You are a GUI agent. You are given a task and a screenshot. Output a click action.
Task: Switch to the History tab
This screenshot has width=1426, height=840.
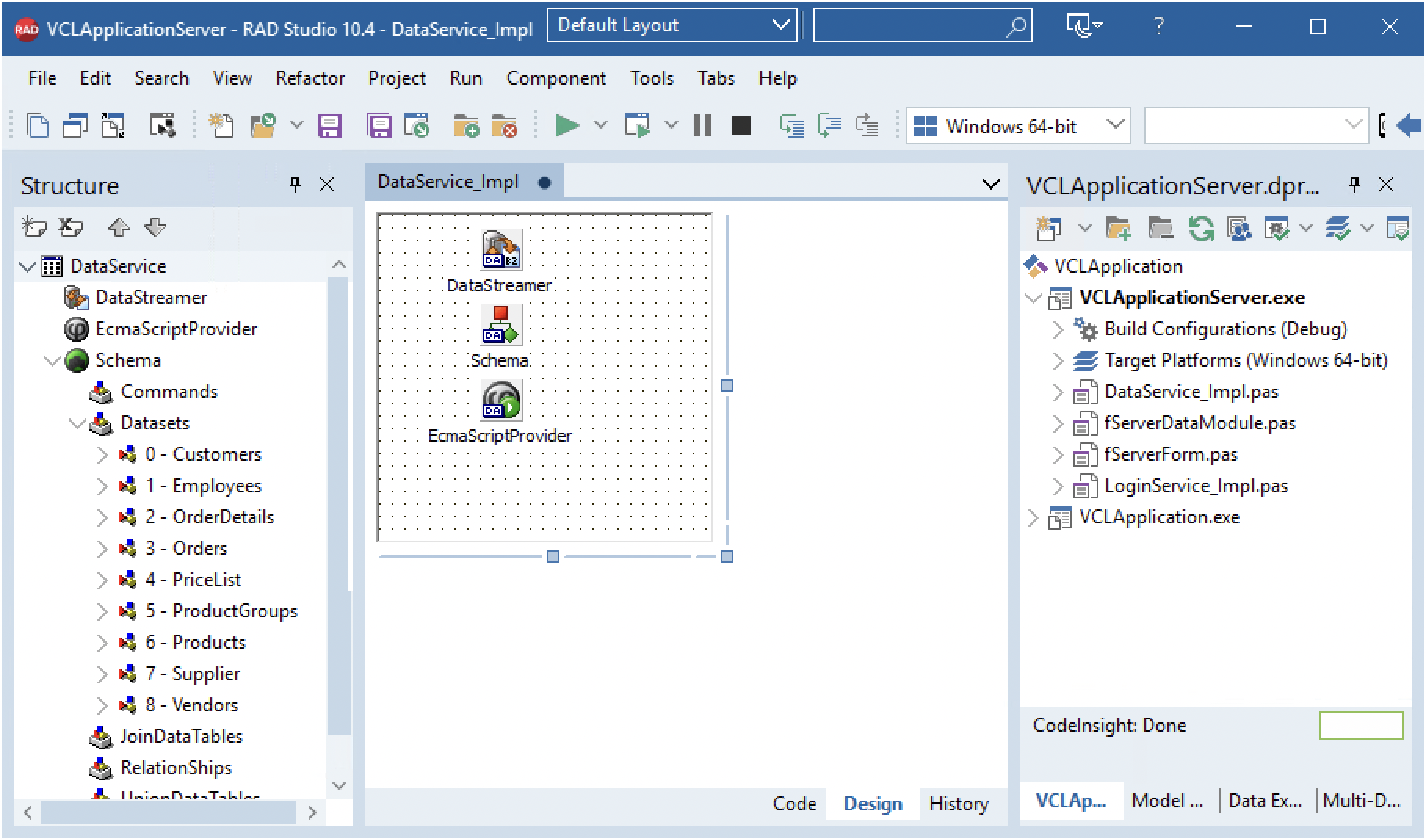pos(958,804)
